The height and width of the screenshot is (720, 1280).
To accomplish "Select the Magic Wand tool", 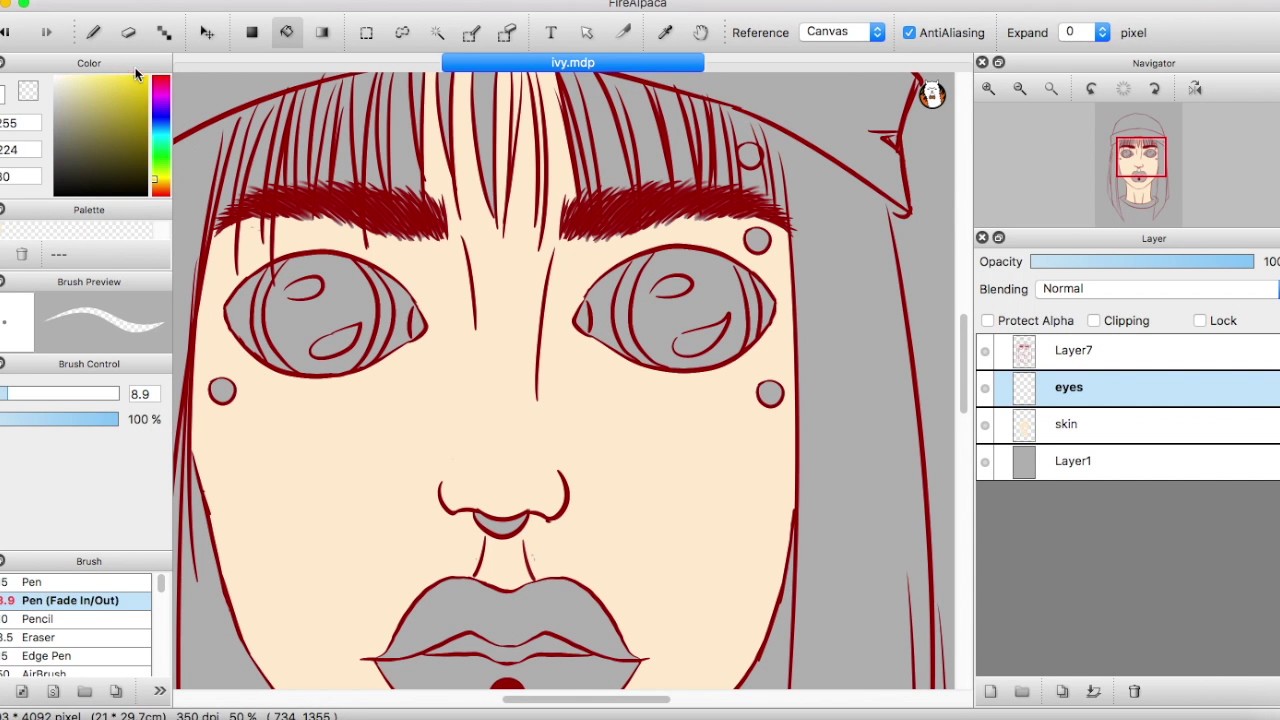I will (x=437, y=33).
